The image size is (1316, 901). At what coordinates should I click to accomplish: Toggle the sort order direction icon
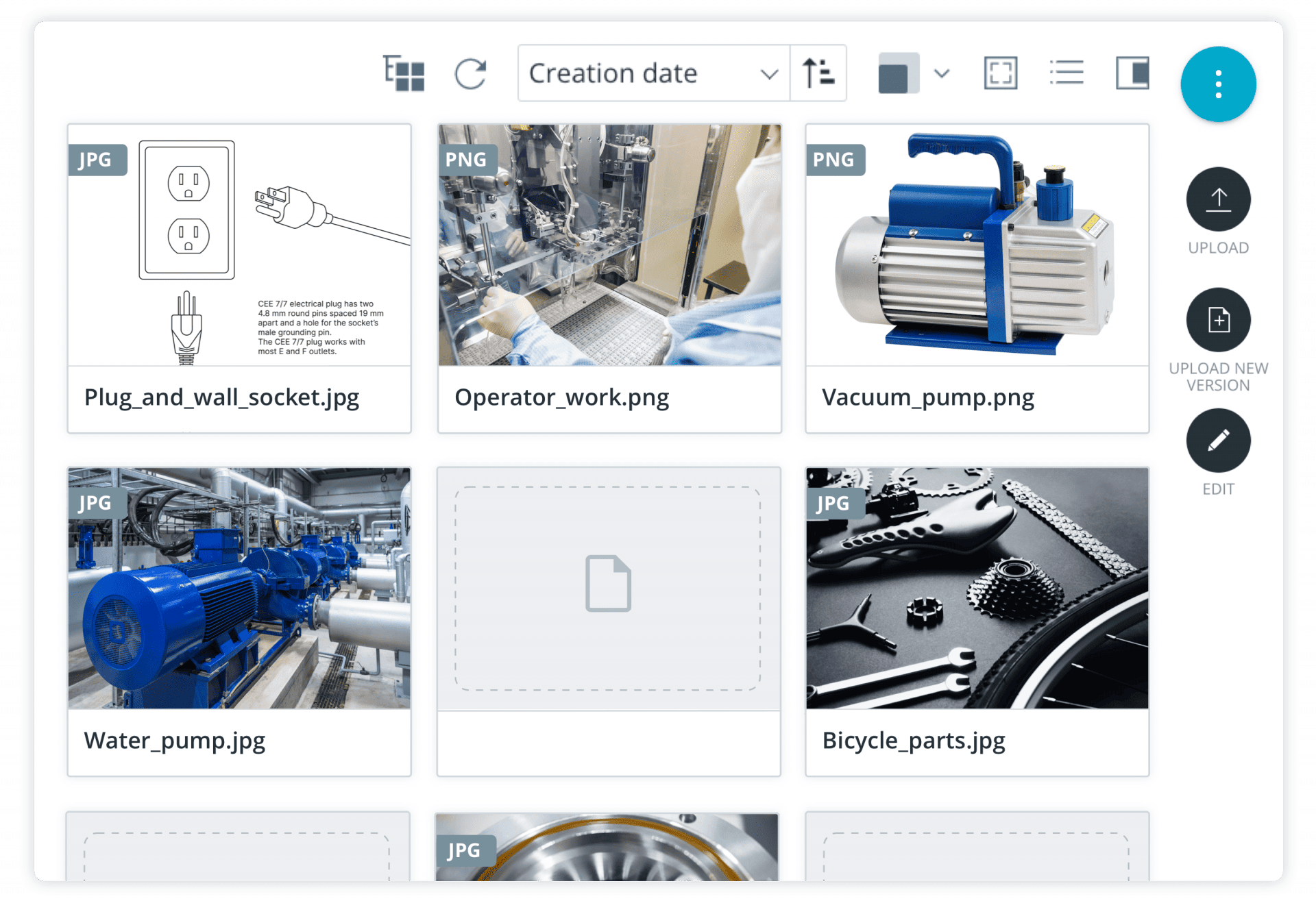(818, 73)
